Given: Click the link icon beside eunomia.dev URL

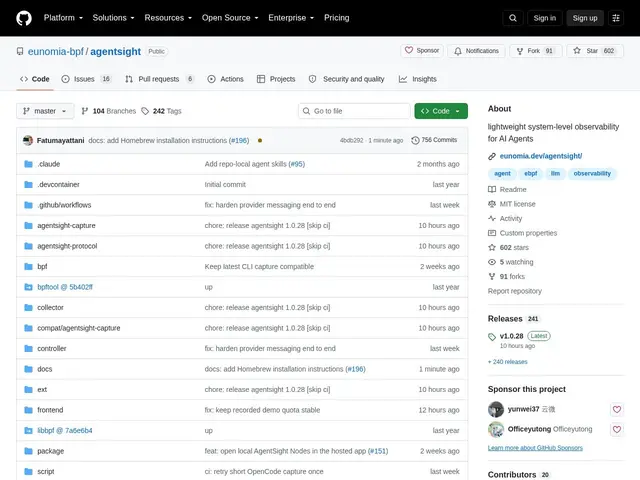Looking at the screenshot, I should pyautogui.click(x=492, y=156).
